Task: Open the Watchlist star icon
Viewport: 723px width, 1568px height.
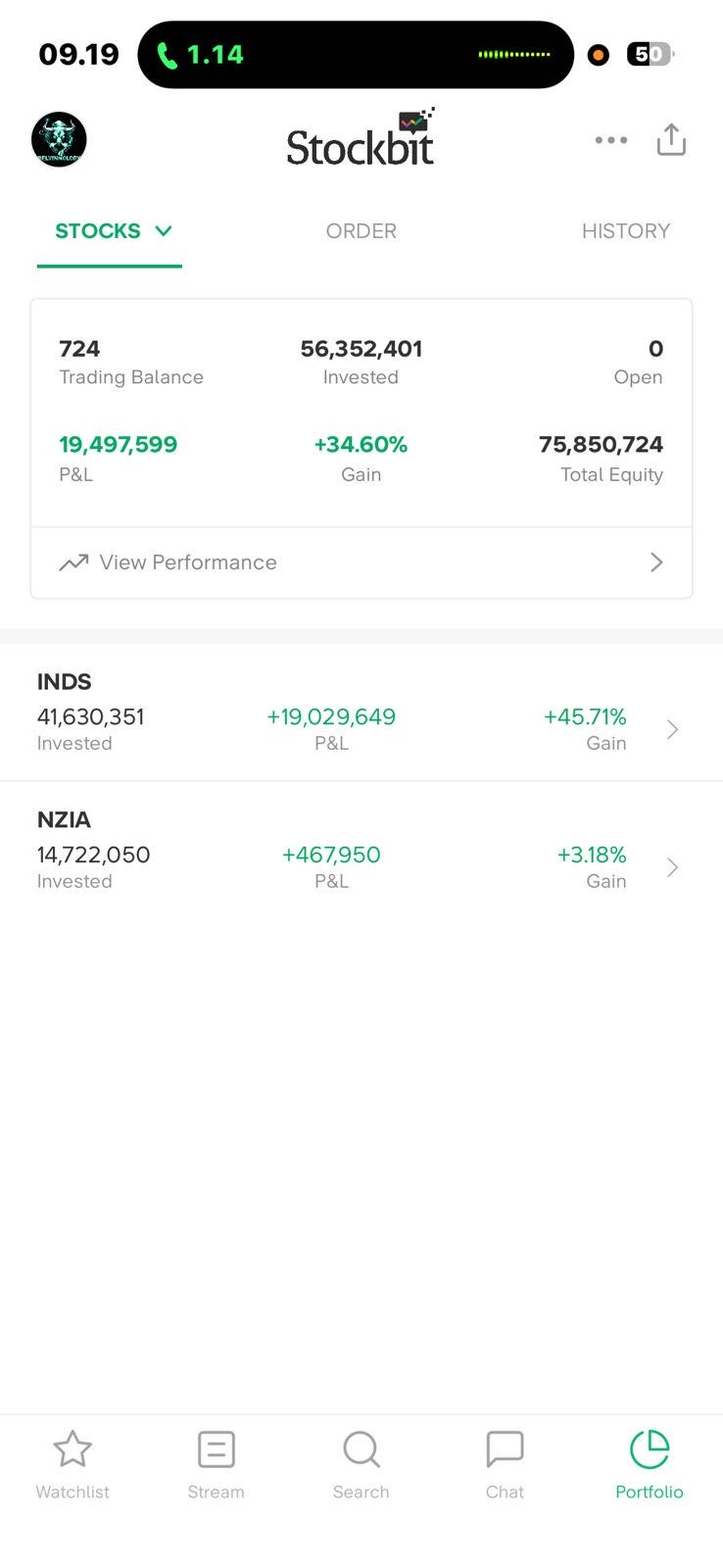Action: (72, 1449)
